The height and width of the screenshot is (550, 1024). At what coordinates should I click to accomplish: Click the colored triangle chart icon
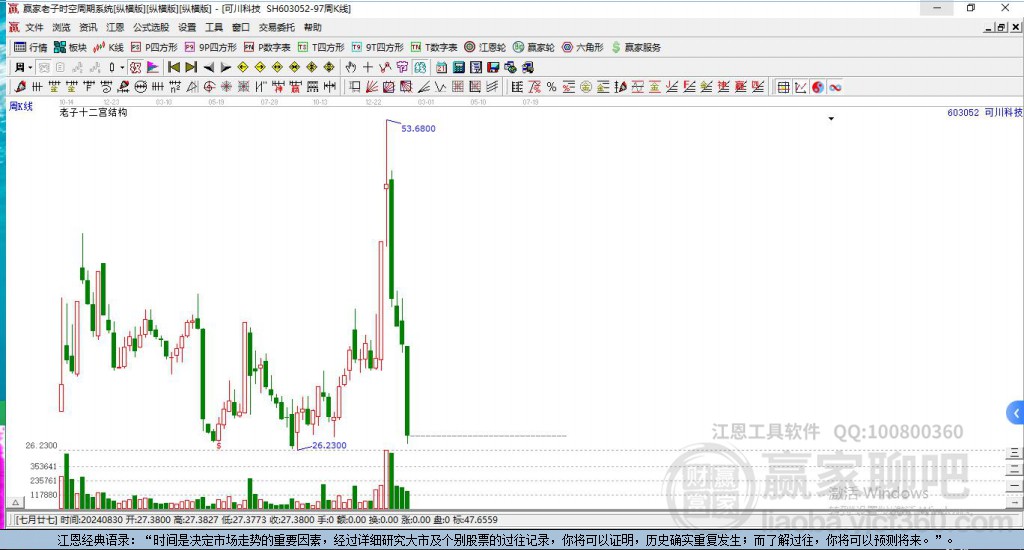click(153, 67)
